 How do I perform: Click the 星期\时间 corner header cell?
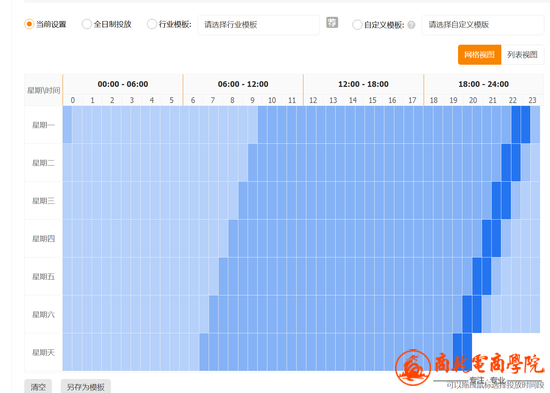[x=43, y=90]
